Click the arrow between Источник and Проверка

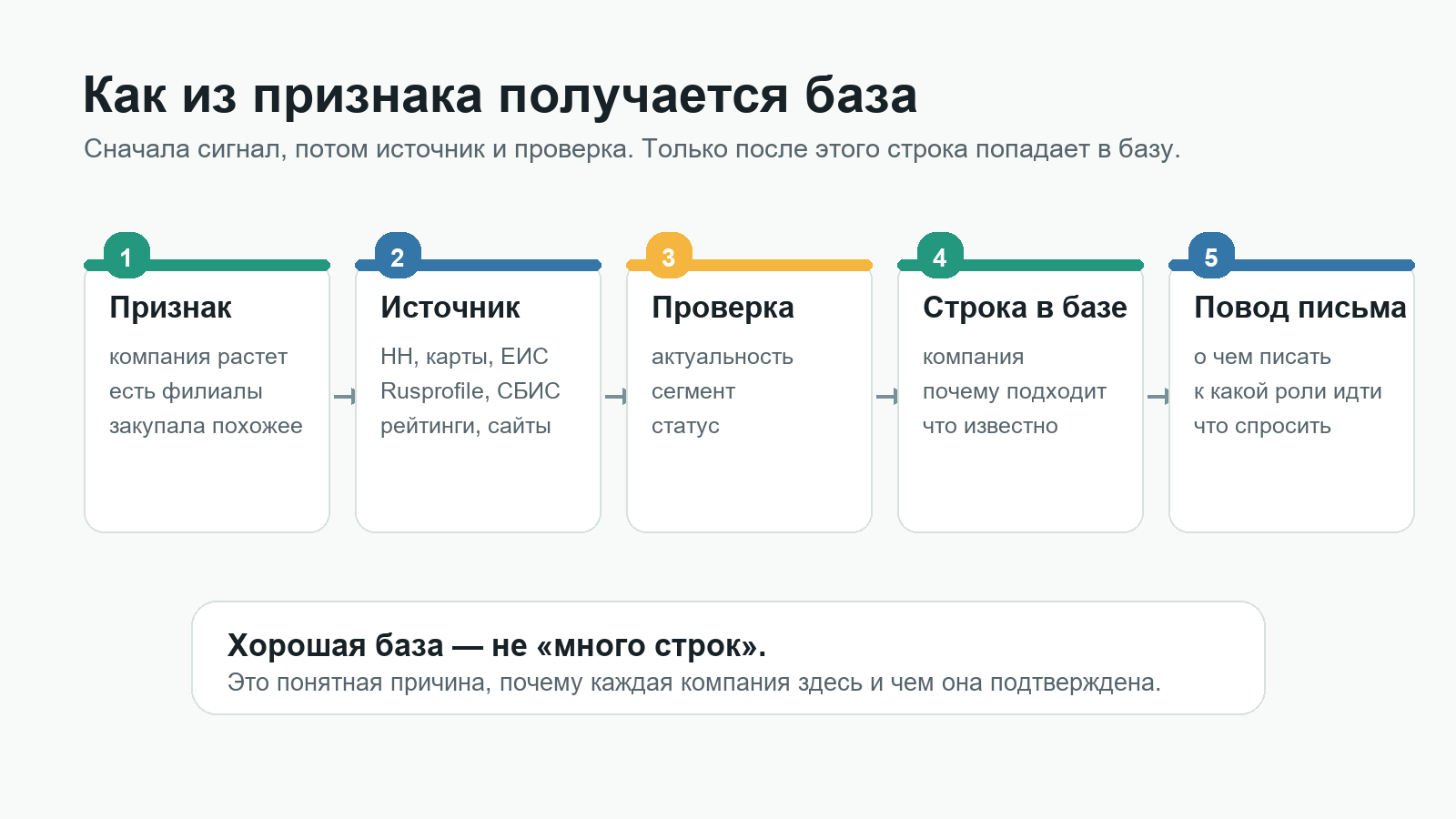[616, 397]
